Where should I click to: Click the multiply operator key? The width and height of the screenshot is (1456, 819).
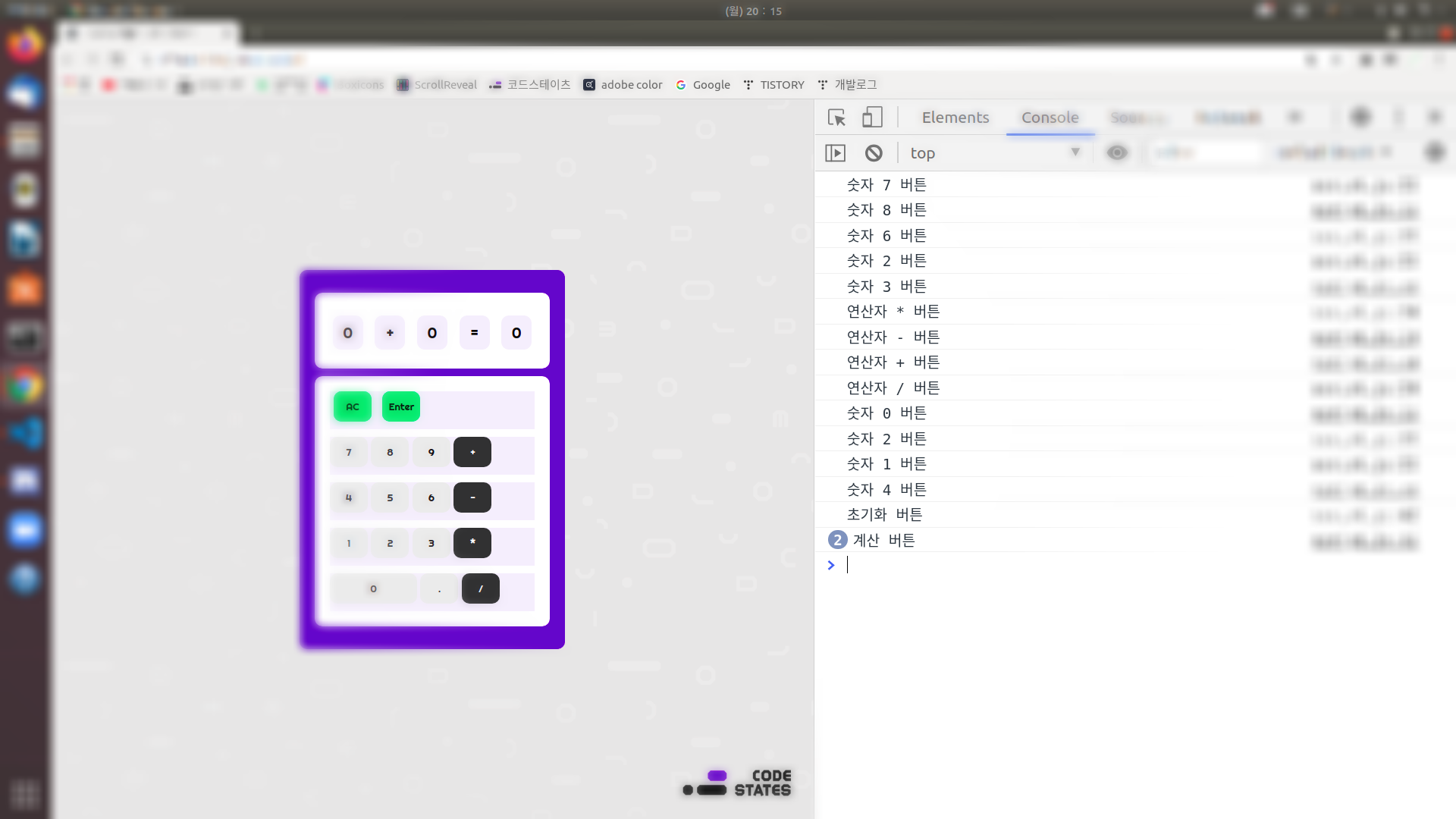(x=472, y=543)
